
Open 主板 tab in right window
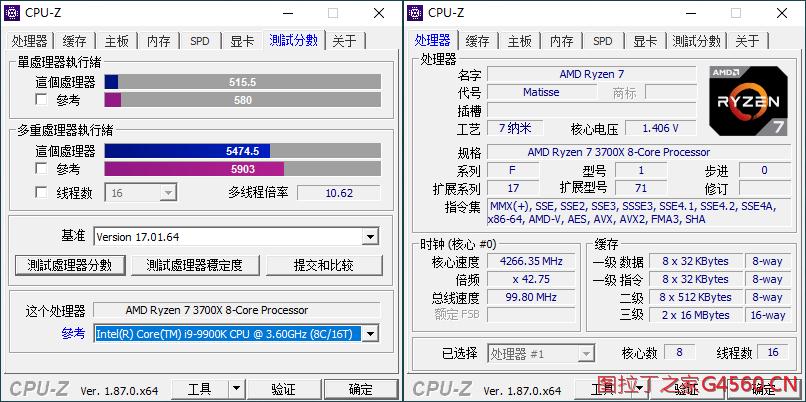tap(520, 41)
